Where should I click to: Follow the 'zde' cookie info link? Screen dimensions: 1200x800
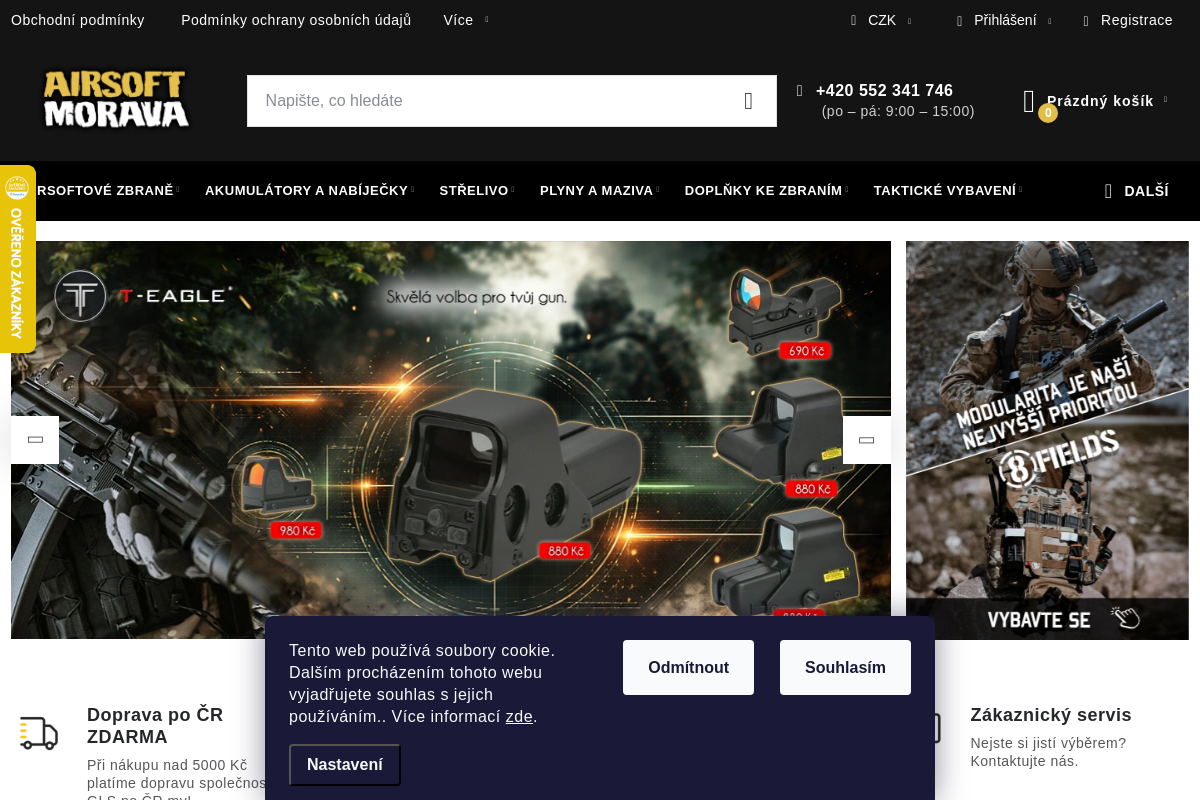pos(519,717)
